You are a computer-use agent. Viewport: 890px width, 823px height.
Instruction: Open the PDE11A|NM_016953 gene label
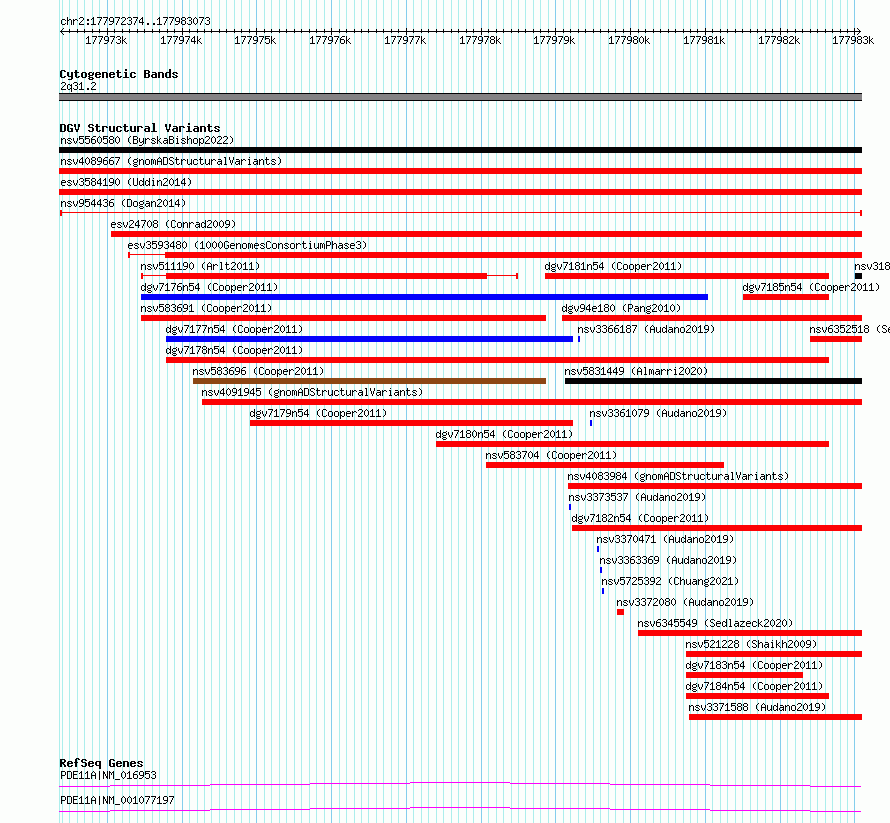coord(108,775)
